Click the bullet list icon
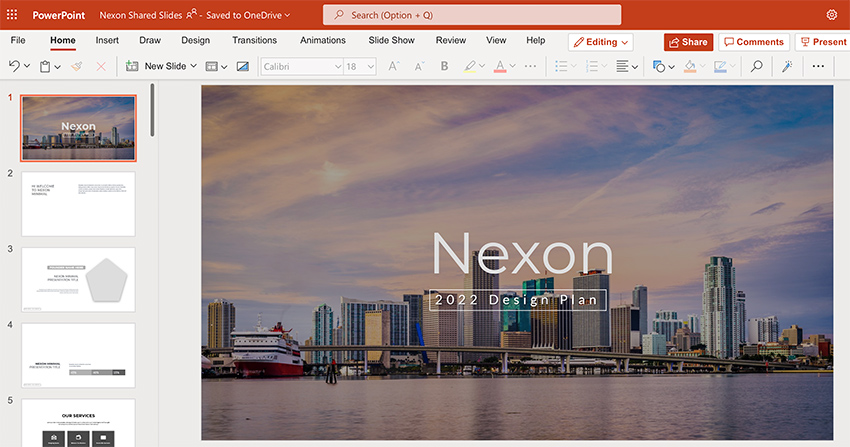This screenshot has height=447, width=850. 561,66
